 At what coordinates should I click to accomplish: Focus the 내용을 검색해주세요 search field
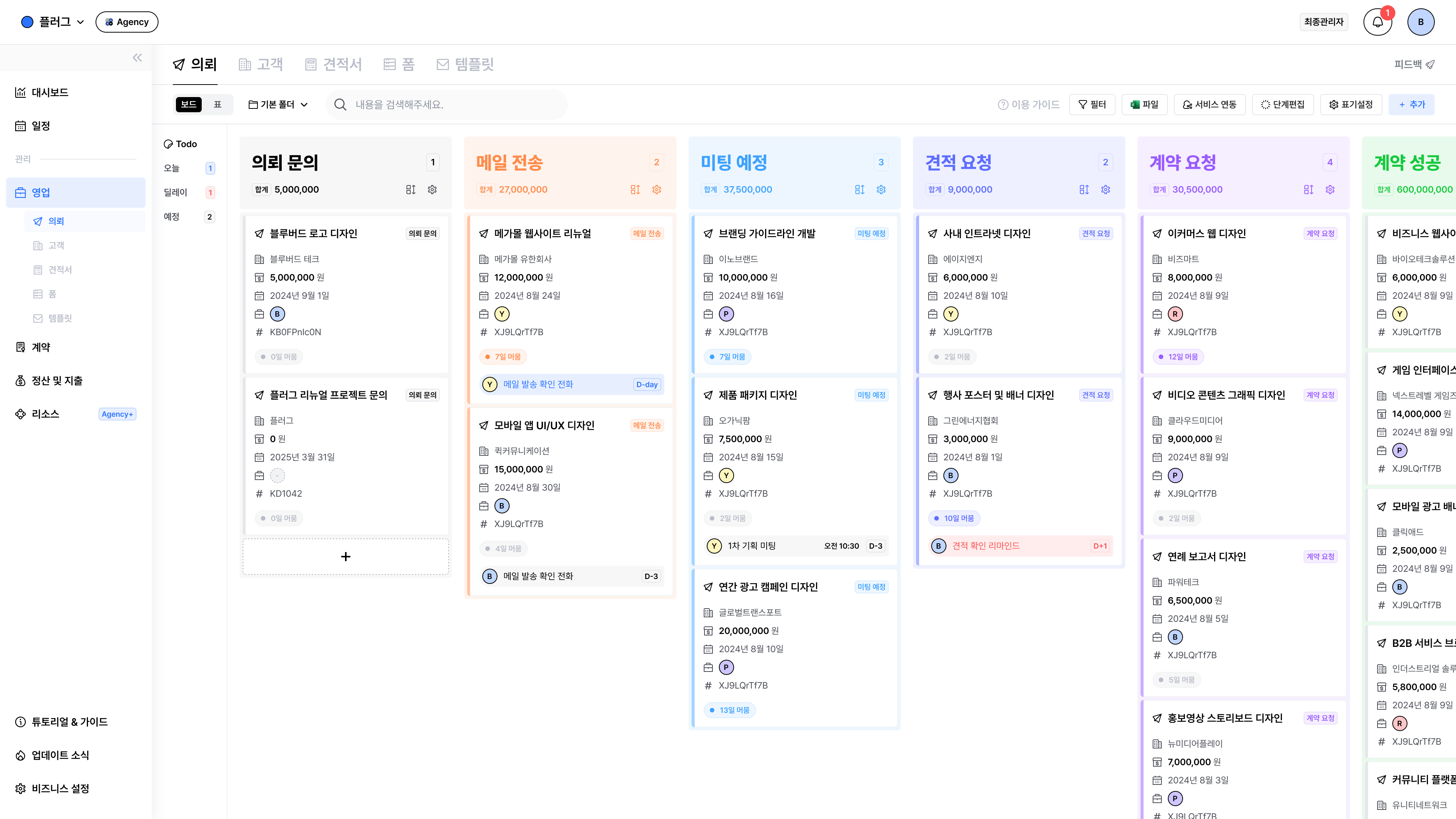(447, 105)
